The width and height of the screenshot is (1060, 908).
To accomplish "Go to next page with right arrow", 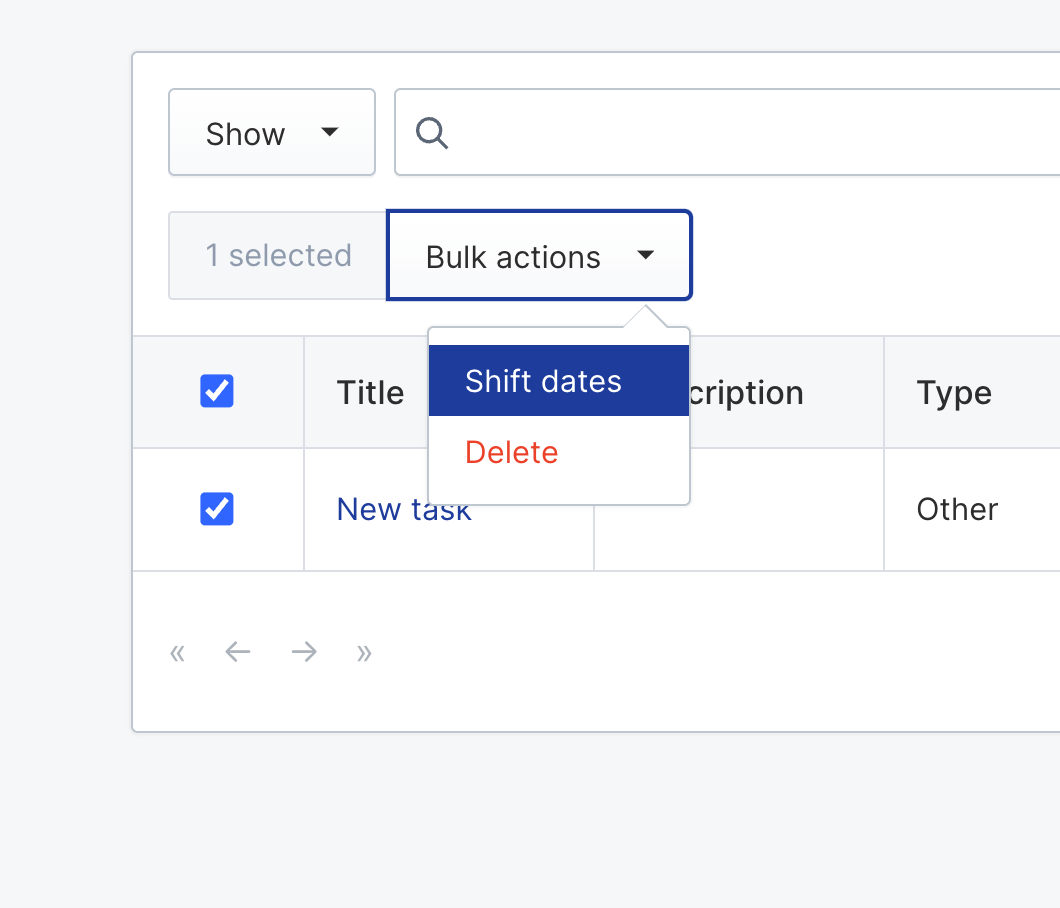I will (304, 652).
